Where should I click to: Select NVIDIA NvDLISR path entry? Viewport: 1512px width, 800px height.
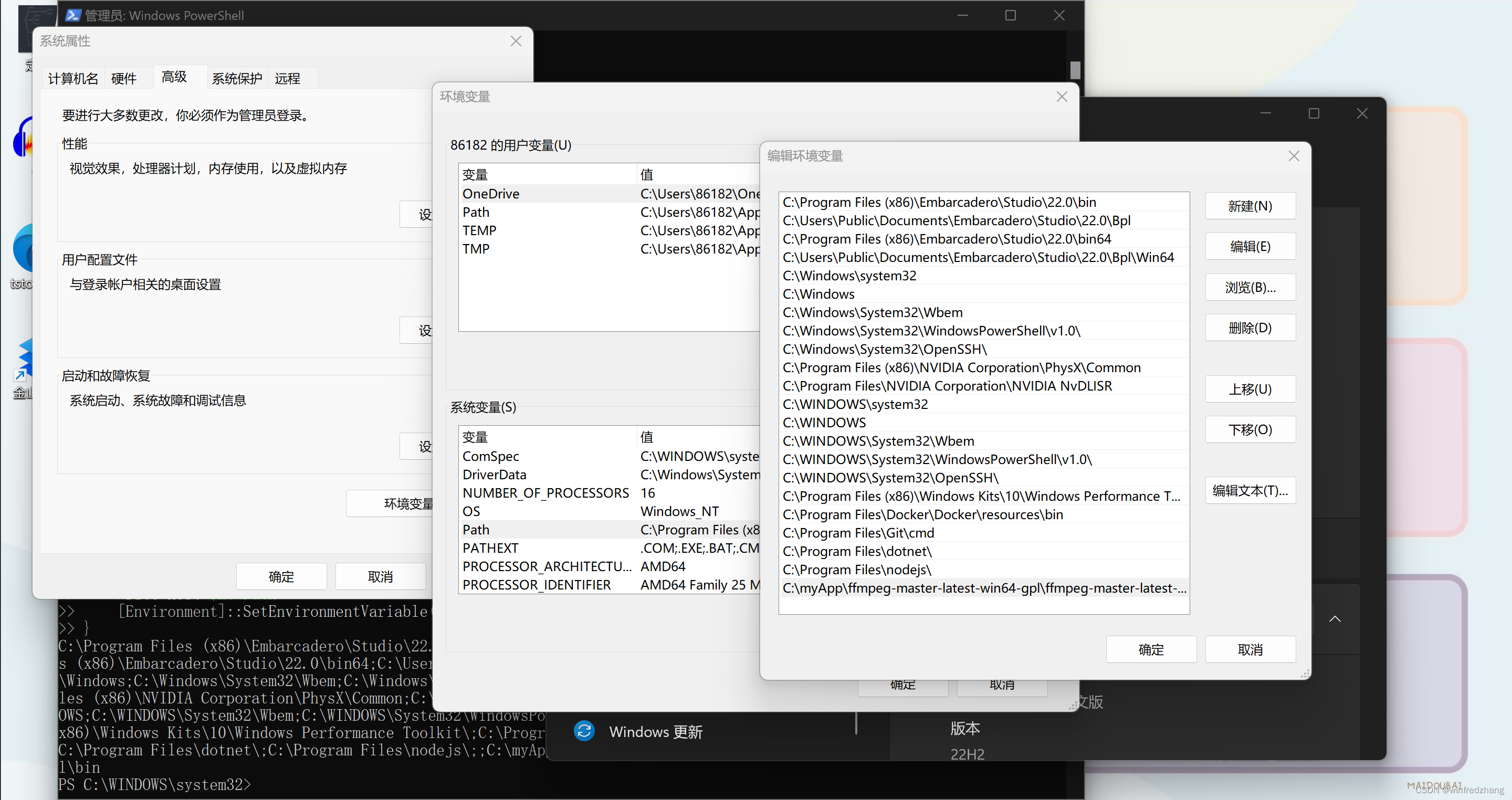984,386
